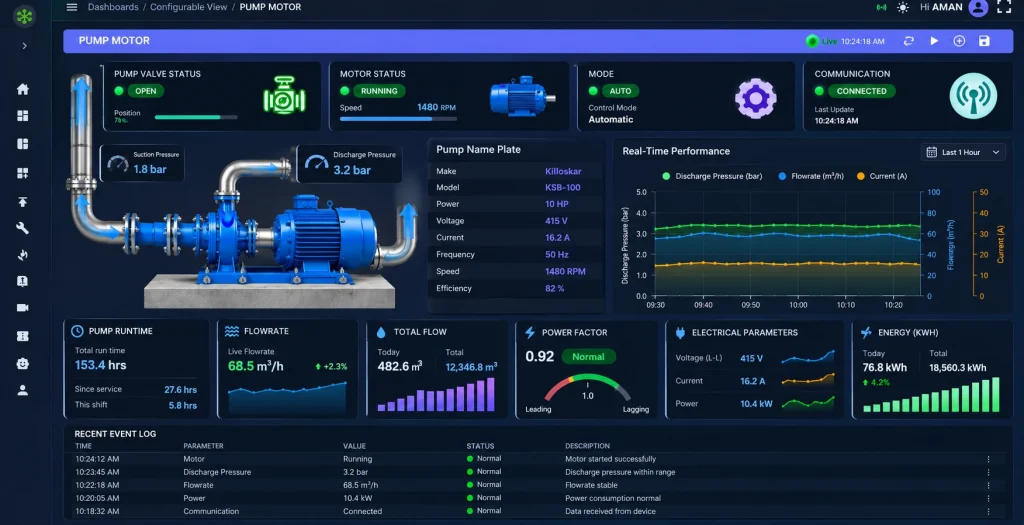Open the layout panels sidebar icon
The image size is (1024, 525).
pyautogui.click(x=23, y=144)
